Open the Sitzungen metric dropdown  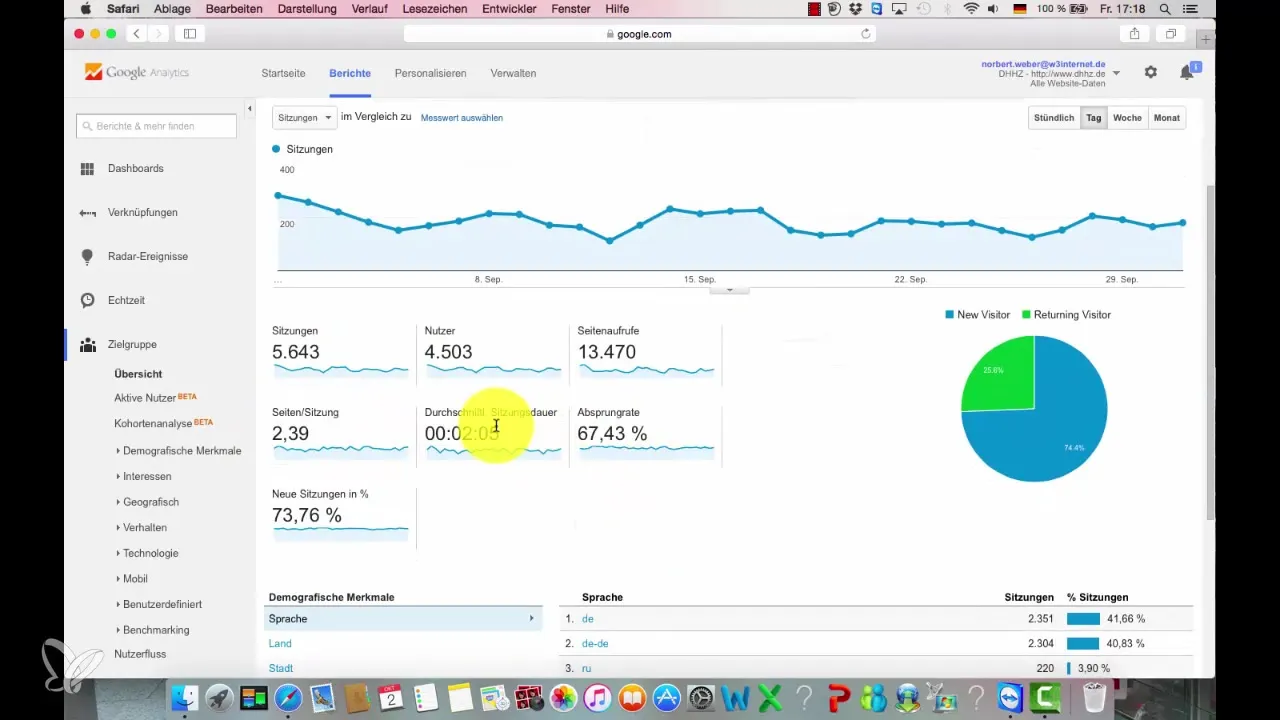[304, 118]
